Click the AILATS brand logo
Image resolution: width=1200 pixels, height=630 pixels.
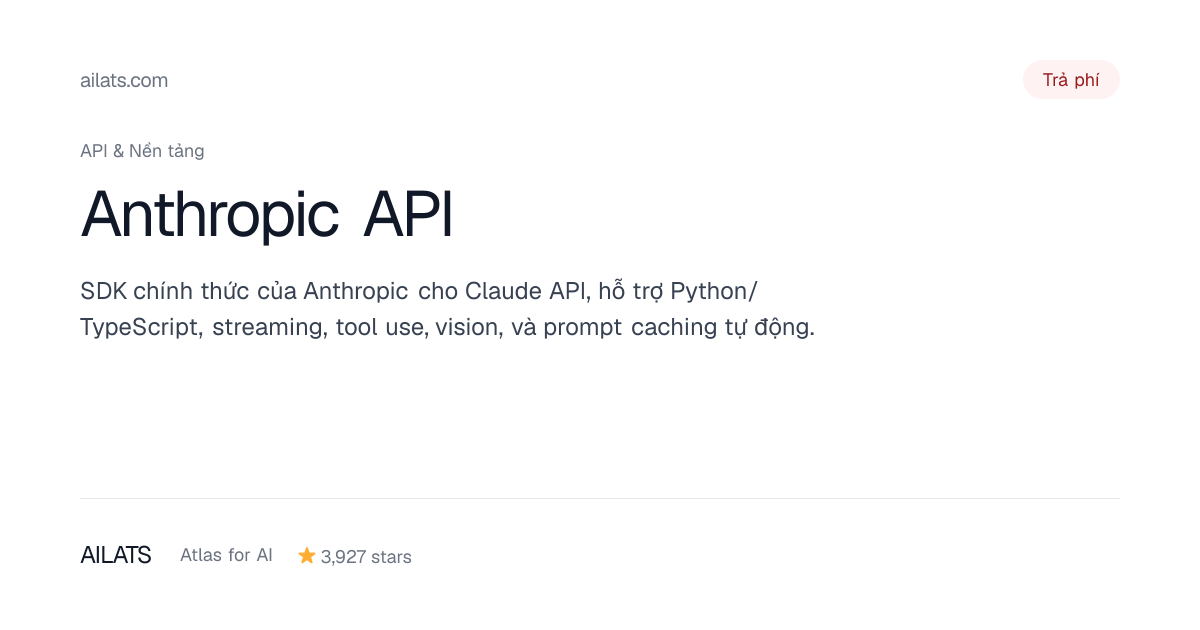(x=116, y=555)
